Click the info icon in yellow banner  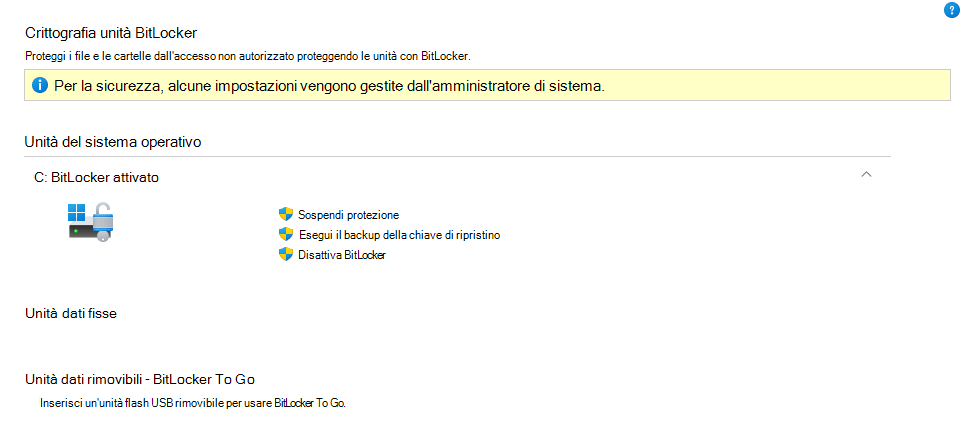pyautogui.click(x=40, y=85)
